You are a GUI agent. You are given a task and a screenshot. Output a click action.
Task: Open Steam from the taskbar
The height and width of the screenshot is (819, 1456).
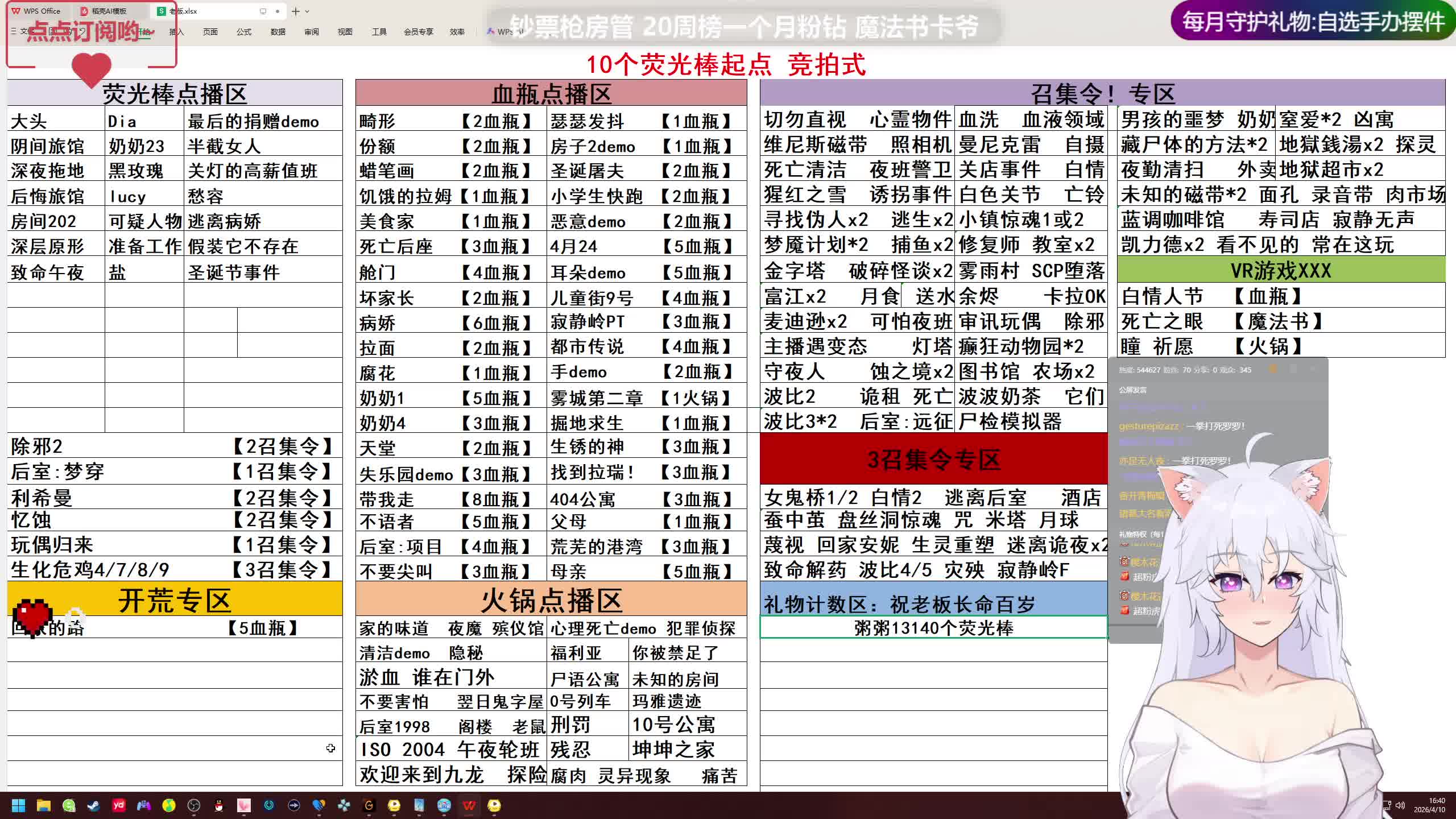pos(93,805)
